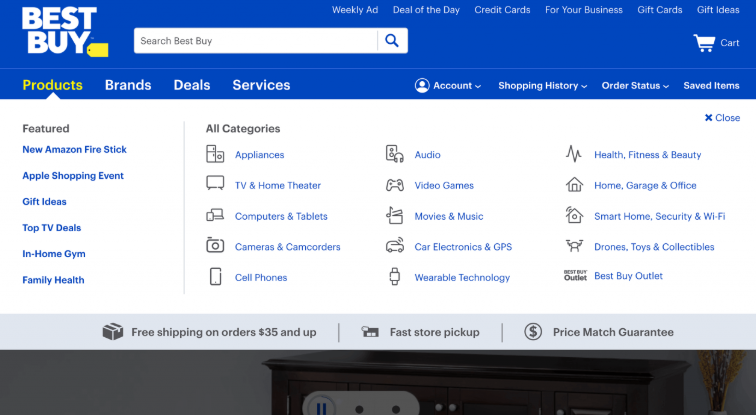Click the Cameras & Camcorders icon

coord(215,245)
